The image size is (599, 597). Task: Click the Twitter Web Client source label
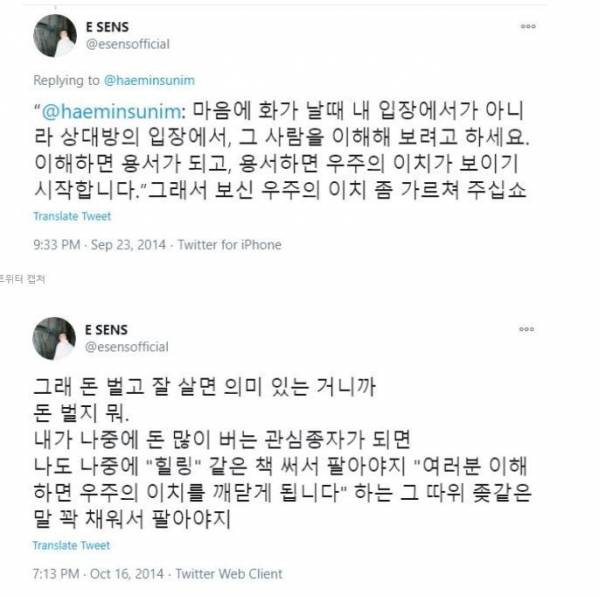229,574
